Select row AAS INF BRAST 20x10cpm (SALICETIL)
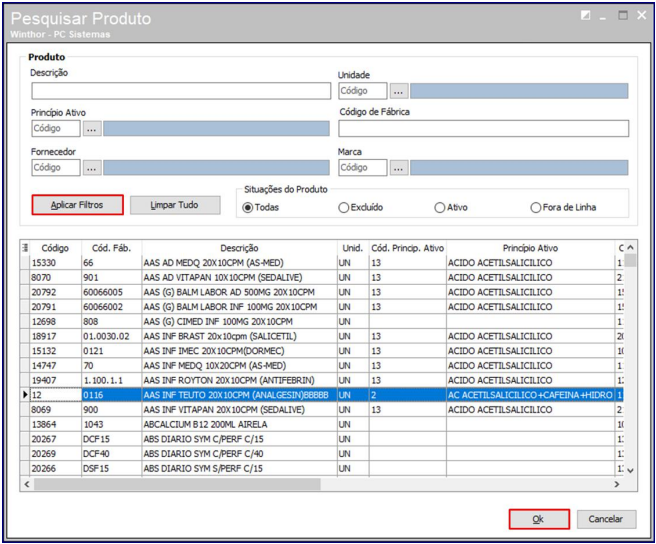 click(322, 336)
